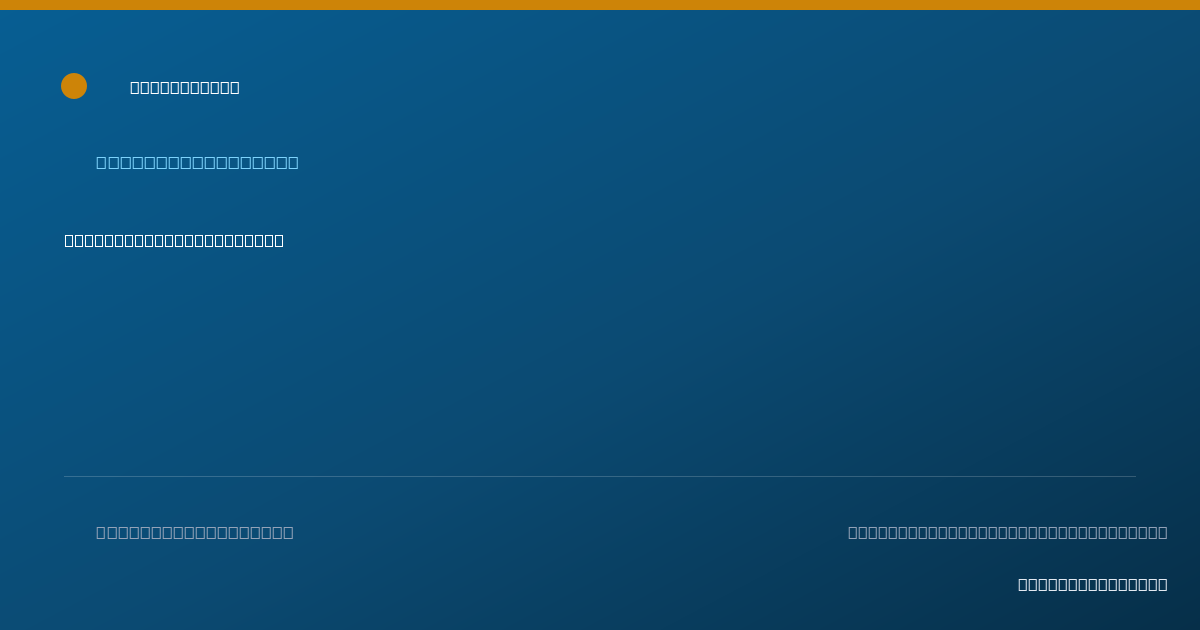
Task: Click the longest gray text line
Action: (x=1008, y=532)
